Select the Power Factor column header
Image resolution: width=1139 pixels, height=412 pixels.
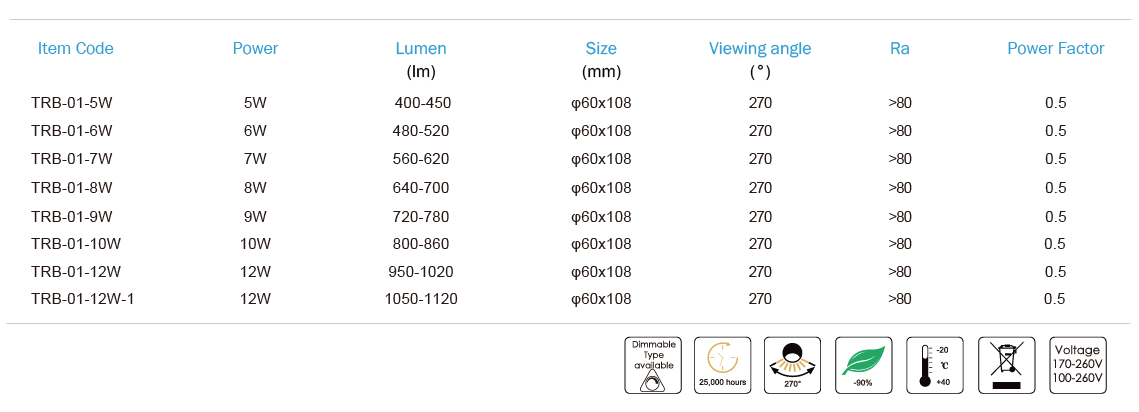pos(1055,49)
